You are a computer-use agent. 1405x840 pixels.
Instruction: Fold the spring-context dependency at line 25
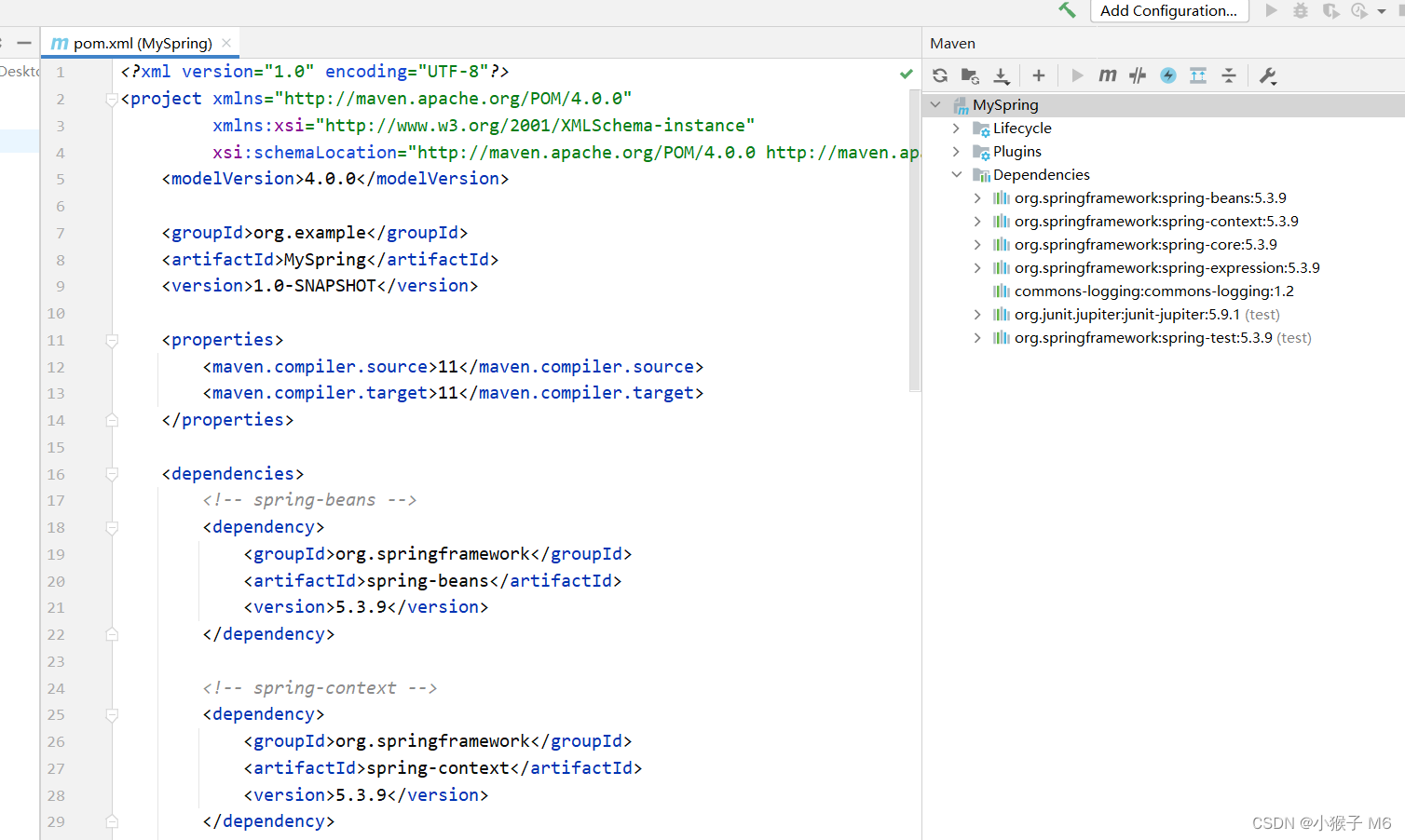pos(112,715)
